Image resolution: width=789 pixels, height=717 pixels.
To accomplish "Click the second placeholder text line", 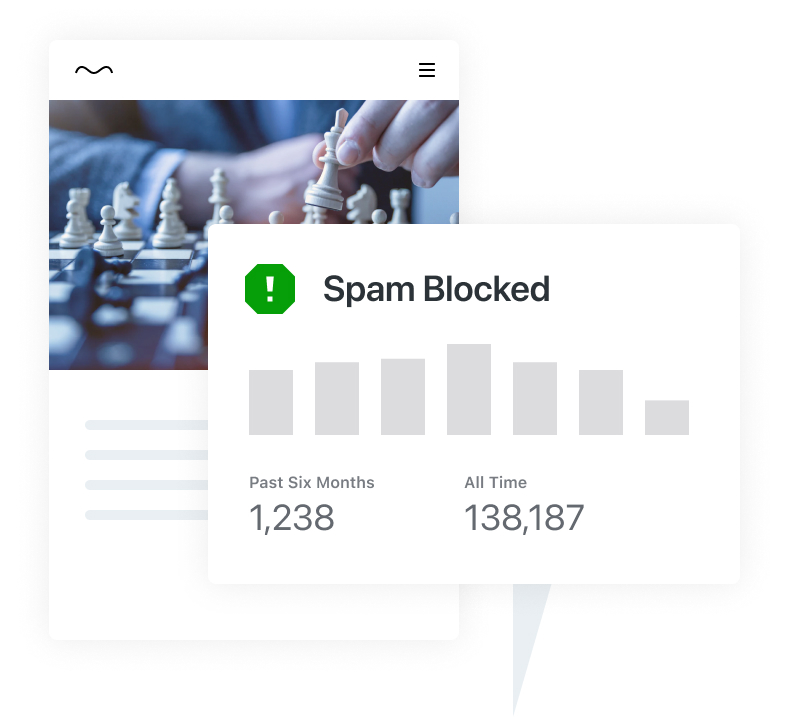I will [x=146, y=455].
